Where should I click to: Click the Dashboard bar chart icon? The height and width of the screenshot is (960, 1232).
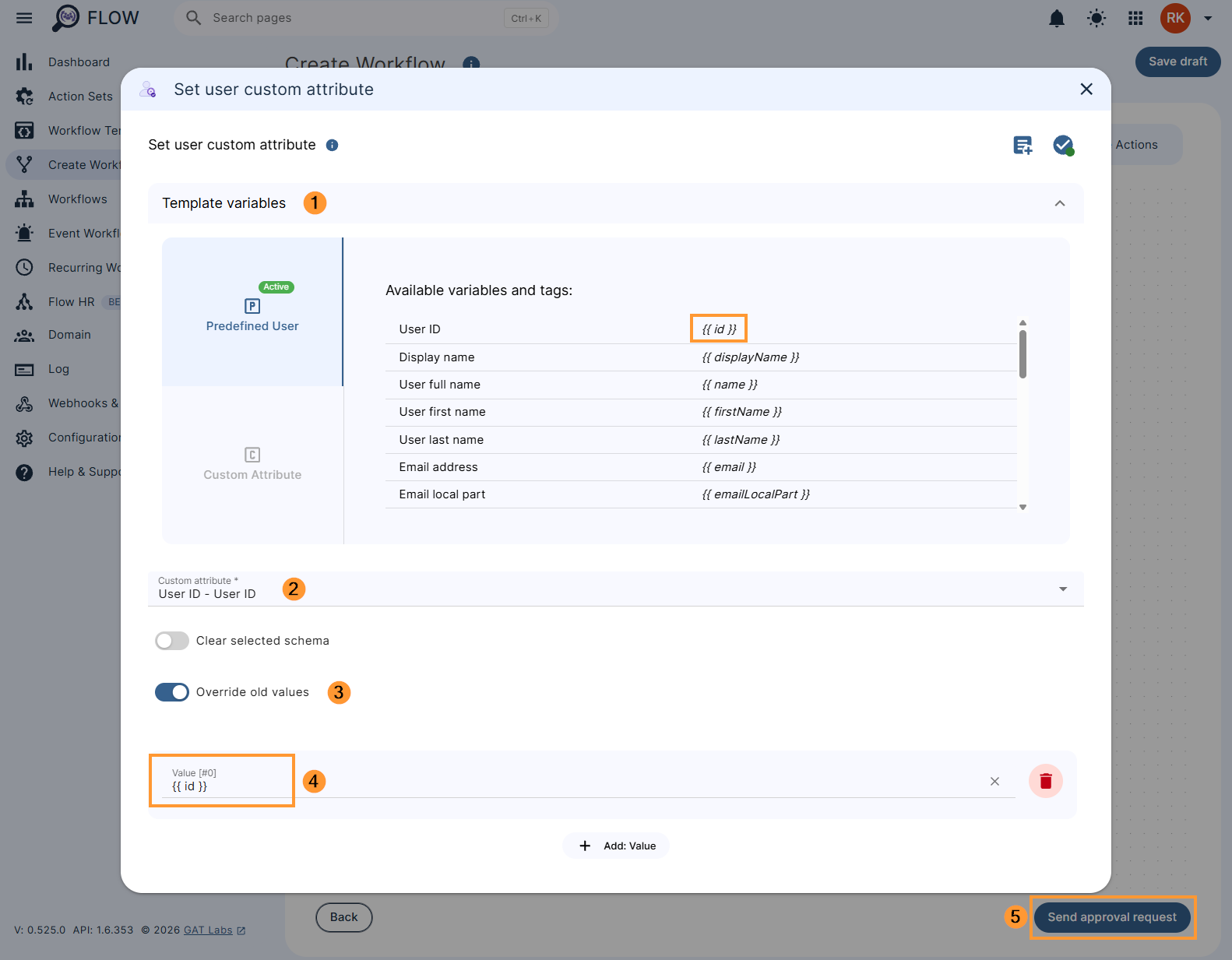[24, 62]
